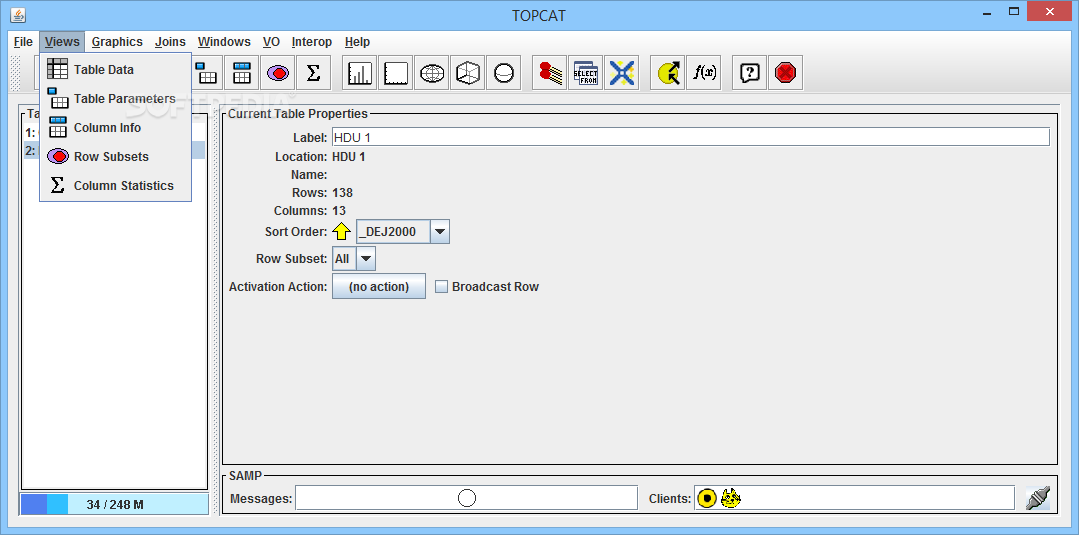The height and width of the screenshot is (535, 1079).
Task: Click the Columns value 13
Action: (339, 211)
